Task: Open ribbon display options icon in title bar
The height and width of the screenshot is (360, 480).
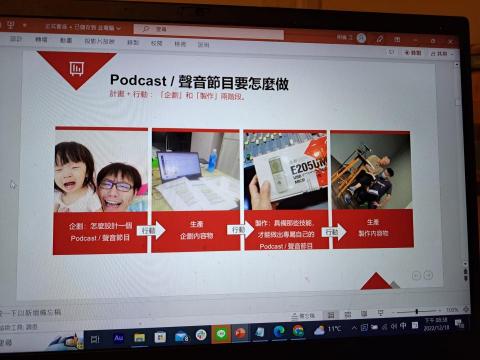Action: [397, 40]
